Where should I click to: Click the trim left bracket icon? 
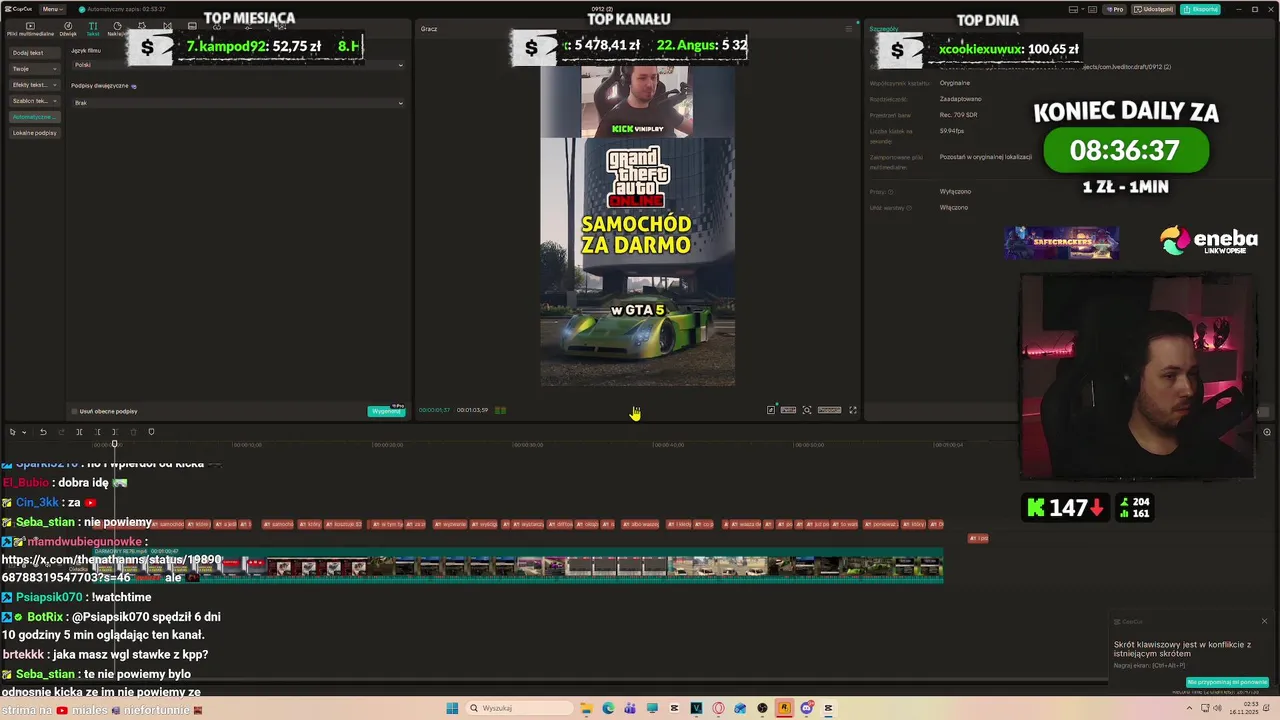click(x=97, y=432)
